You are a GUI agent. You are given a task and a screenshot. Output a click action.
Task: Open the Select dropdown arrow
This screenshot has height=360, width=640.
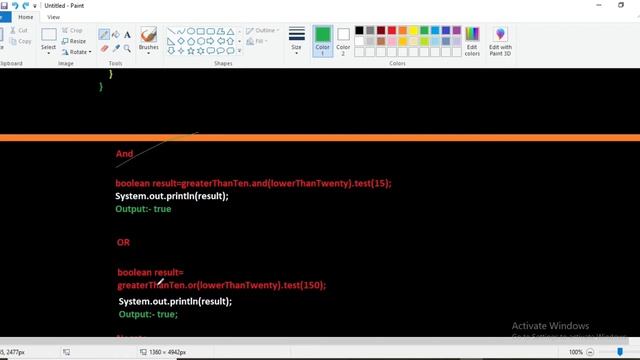[49, 53]
